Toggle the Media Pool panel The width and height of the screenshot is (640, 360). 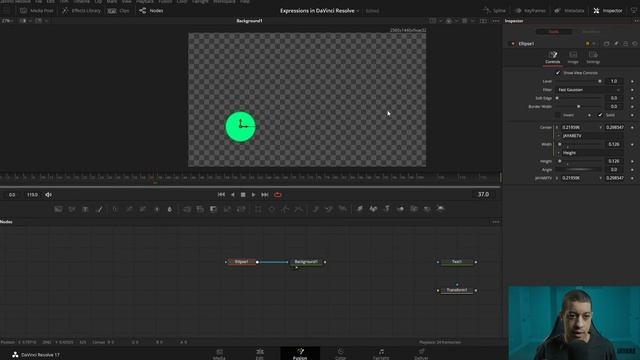[x=37, y=11]
